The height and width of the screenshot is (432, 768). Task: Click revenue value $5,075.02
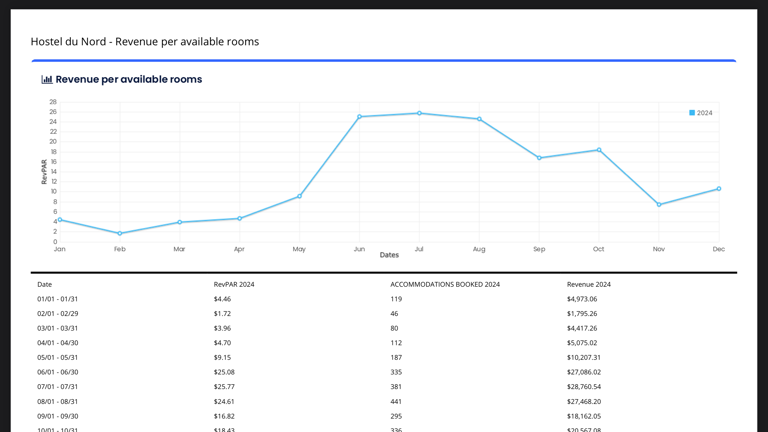(x=582, y=343)
